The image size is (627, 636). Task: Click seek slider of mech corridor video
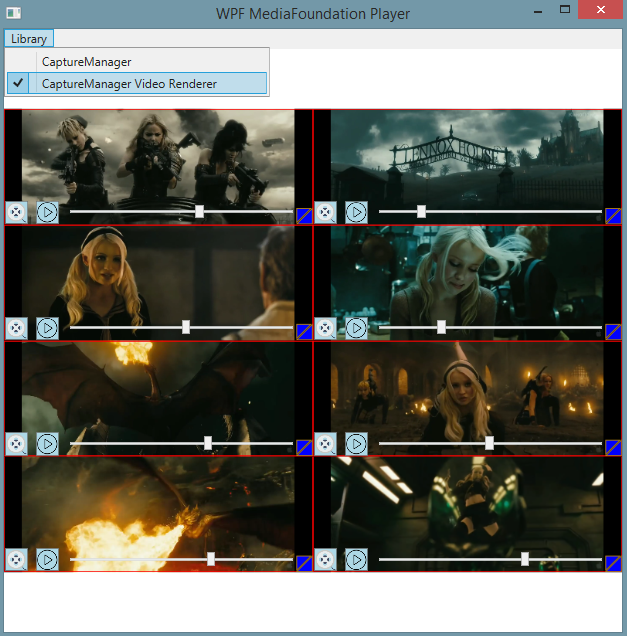pos(490,559)
